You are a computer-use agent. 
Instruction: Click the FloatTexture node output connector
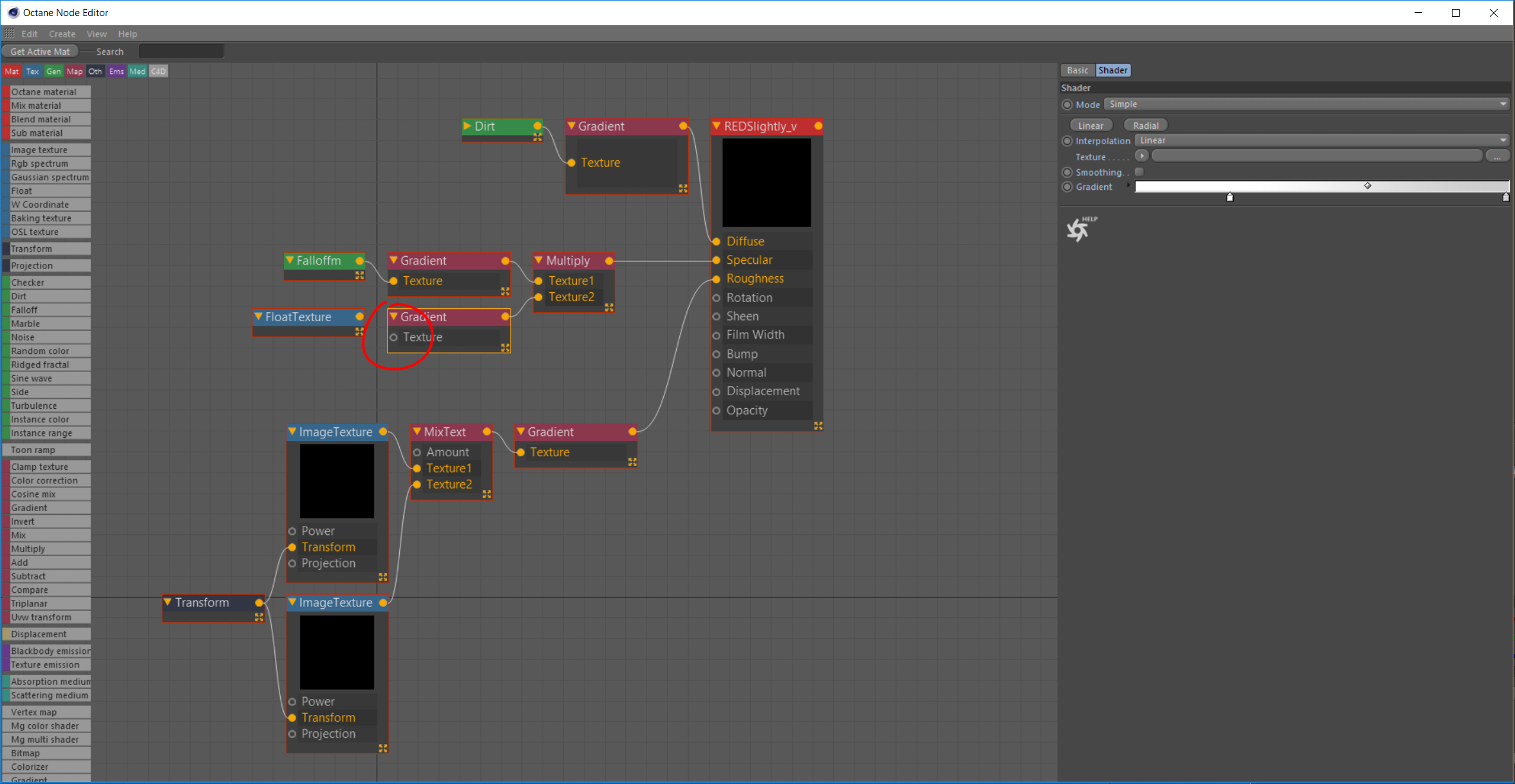[x=359, y=317]
